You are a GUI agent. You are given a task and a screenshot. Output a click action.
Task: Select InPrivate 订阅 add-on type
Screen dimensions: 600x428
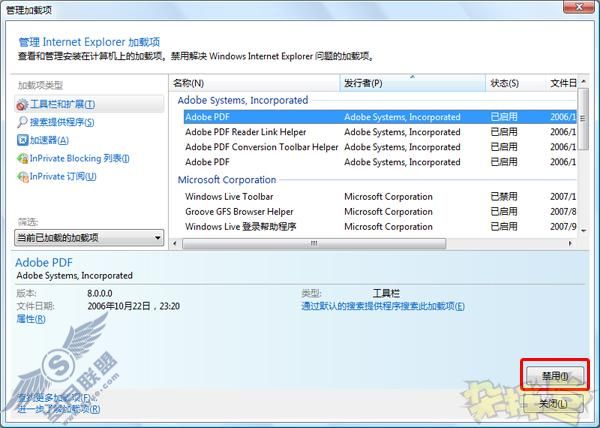[63, 176]
